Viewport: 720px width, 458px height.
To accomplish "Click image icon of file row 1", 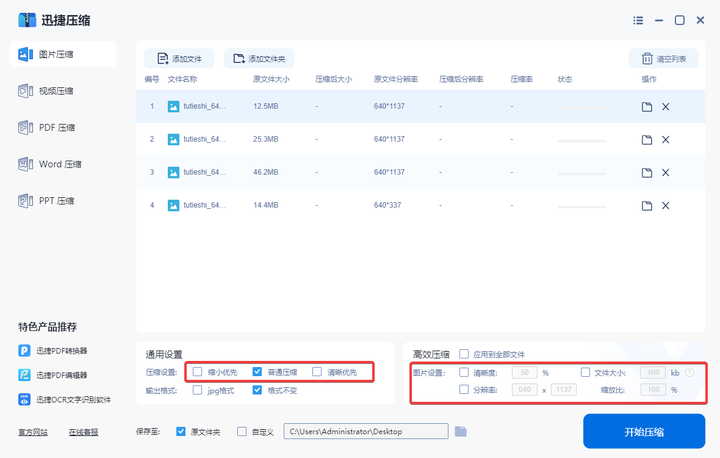I will pyautogui.click(x=173, y=107).
